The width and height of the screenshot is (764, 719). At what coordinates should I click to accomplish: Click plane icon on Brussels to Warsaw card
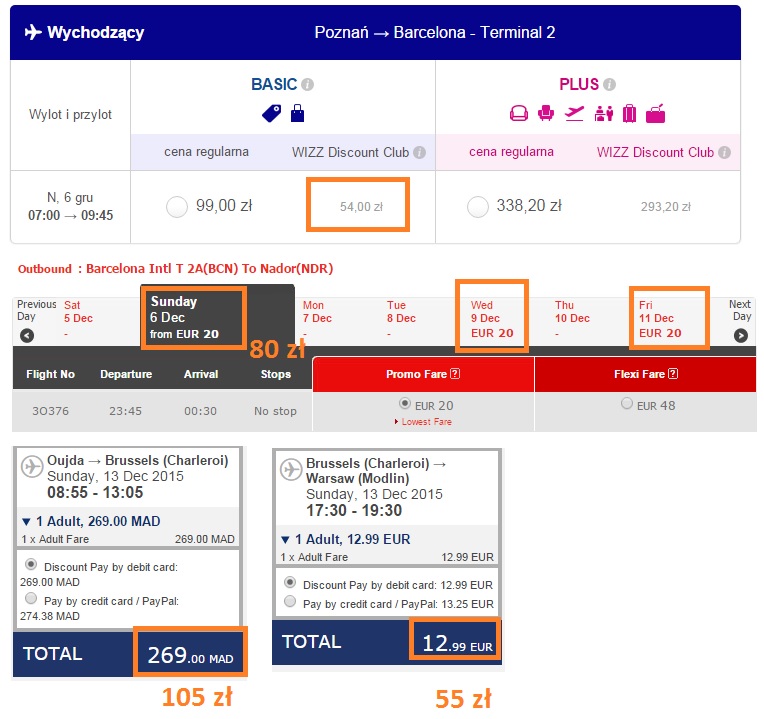291,470
